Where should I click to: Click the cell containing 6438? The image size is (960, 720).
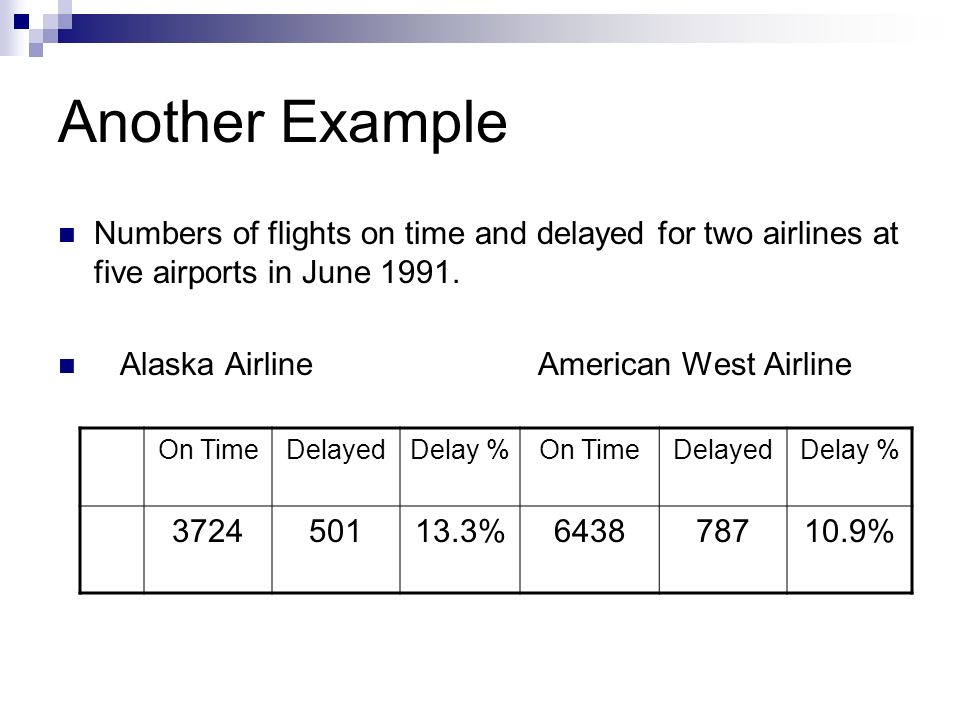pos(590,549)
